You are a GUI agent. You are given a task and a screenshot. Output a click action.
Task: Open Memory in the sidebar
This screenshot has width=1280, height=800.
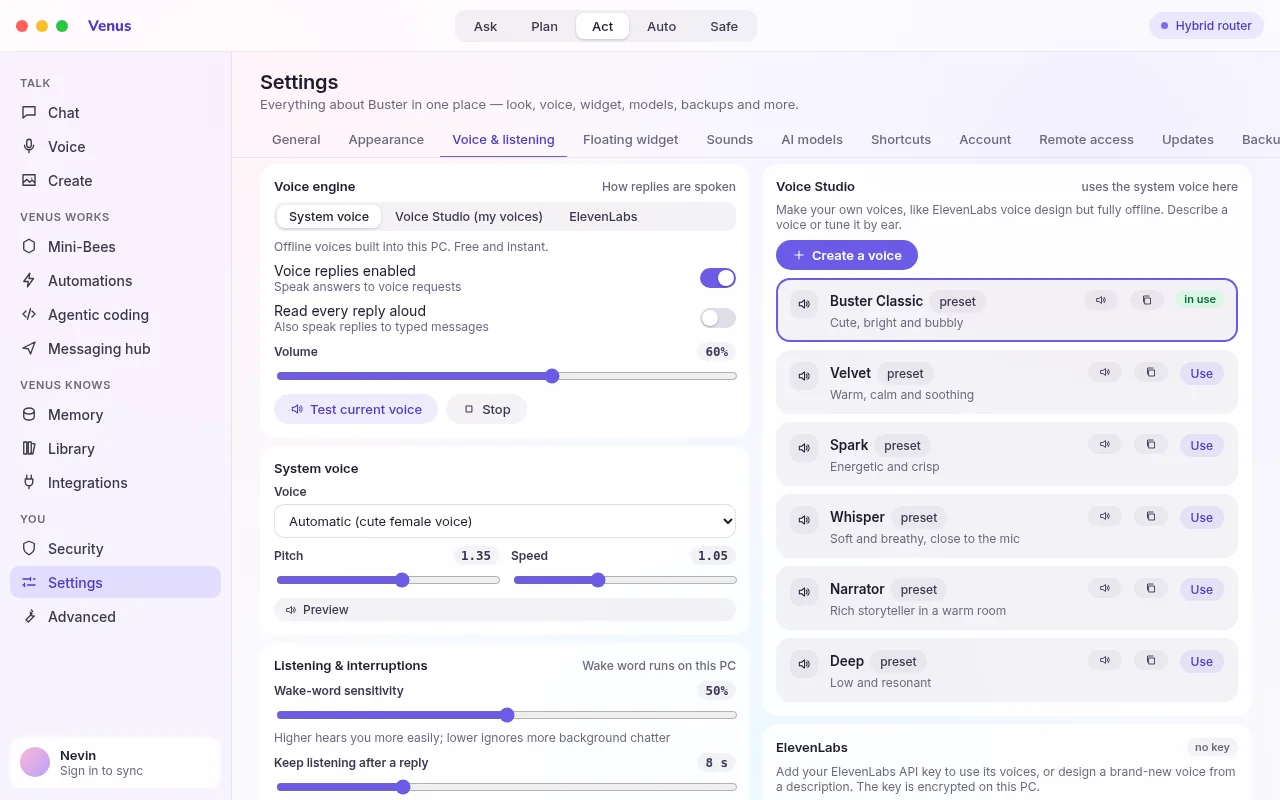115,415
